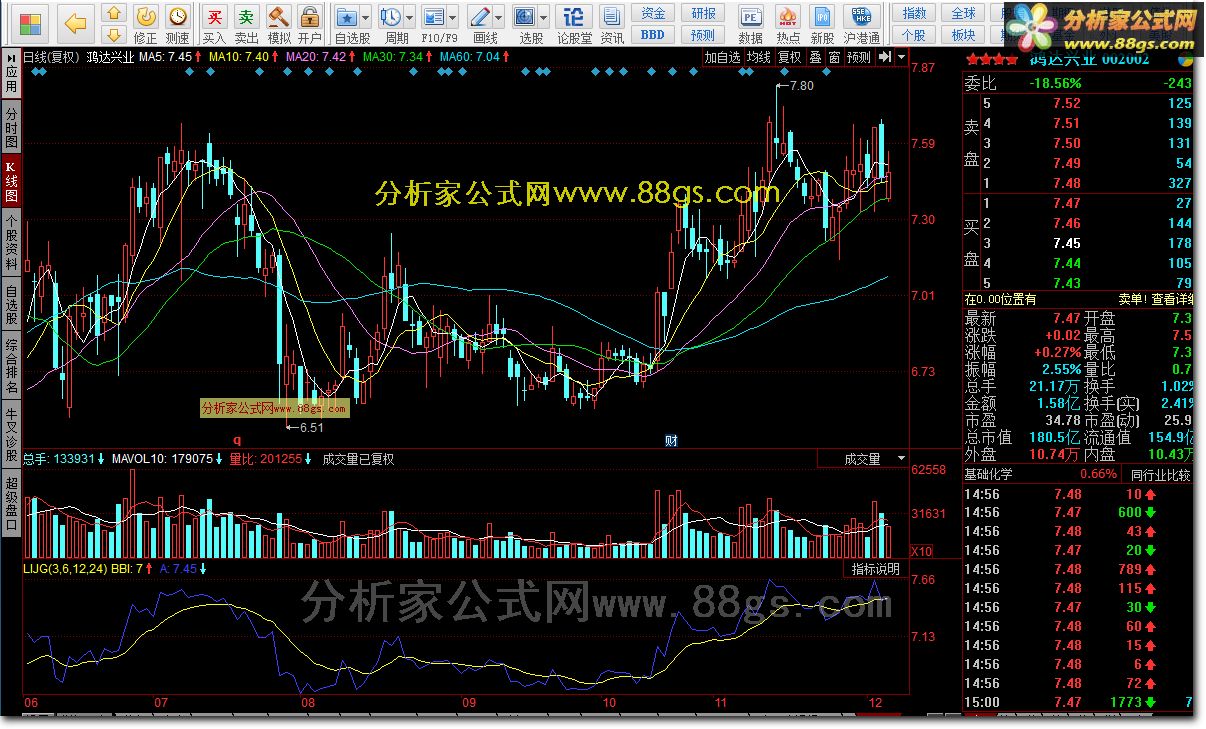Switch to the 分时图 sidebar tab

click(11, 129)
